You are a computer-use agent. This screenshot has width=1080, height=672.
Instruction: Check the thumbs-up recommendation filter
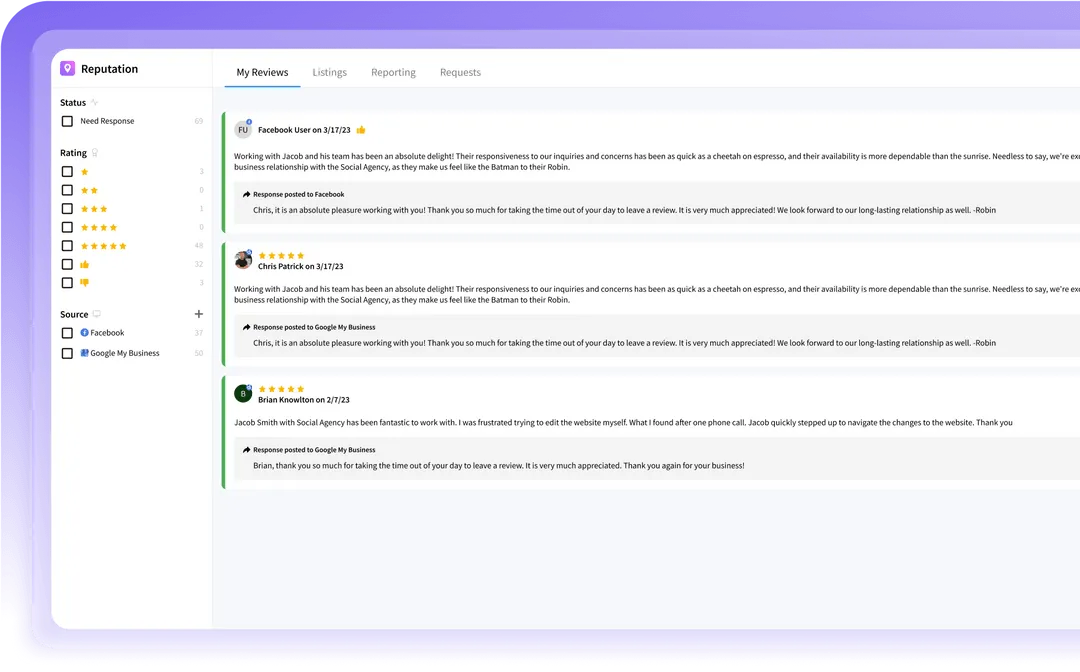67,264
